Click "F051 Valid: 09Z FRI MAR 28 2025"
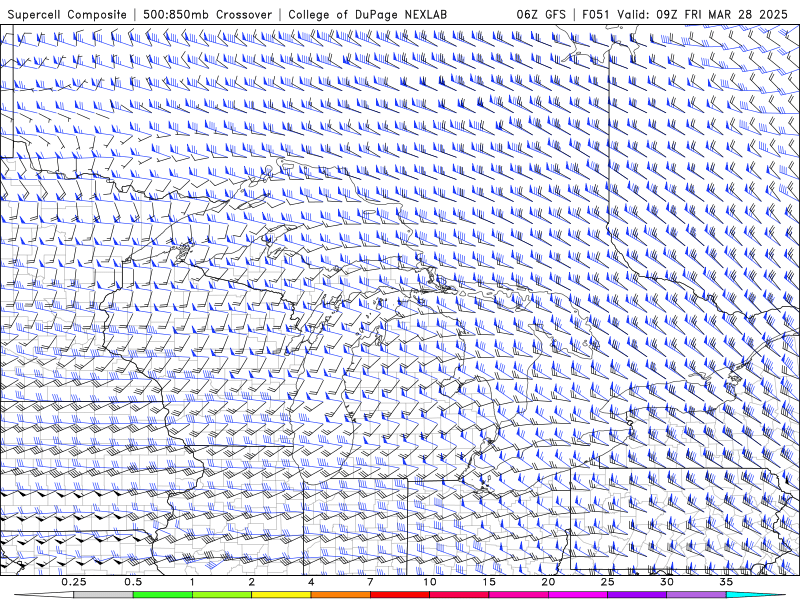The image size is (800, 600). 685,14
